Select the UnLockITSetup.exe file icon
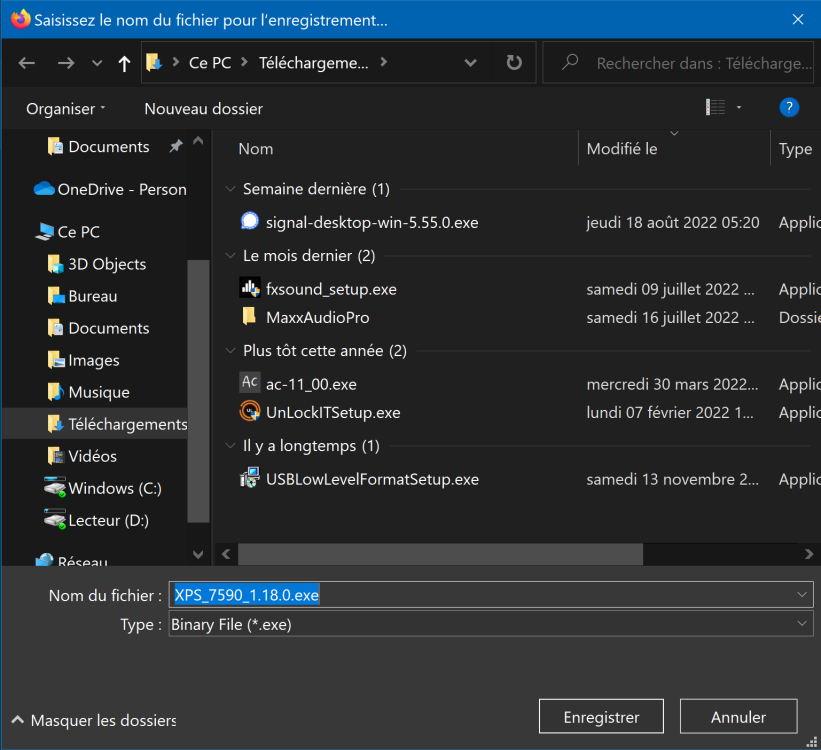This screenshot has height=750, width=821. click(250, 412)
